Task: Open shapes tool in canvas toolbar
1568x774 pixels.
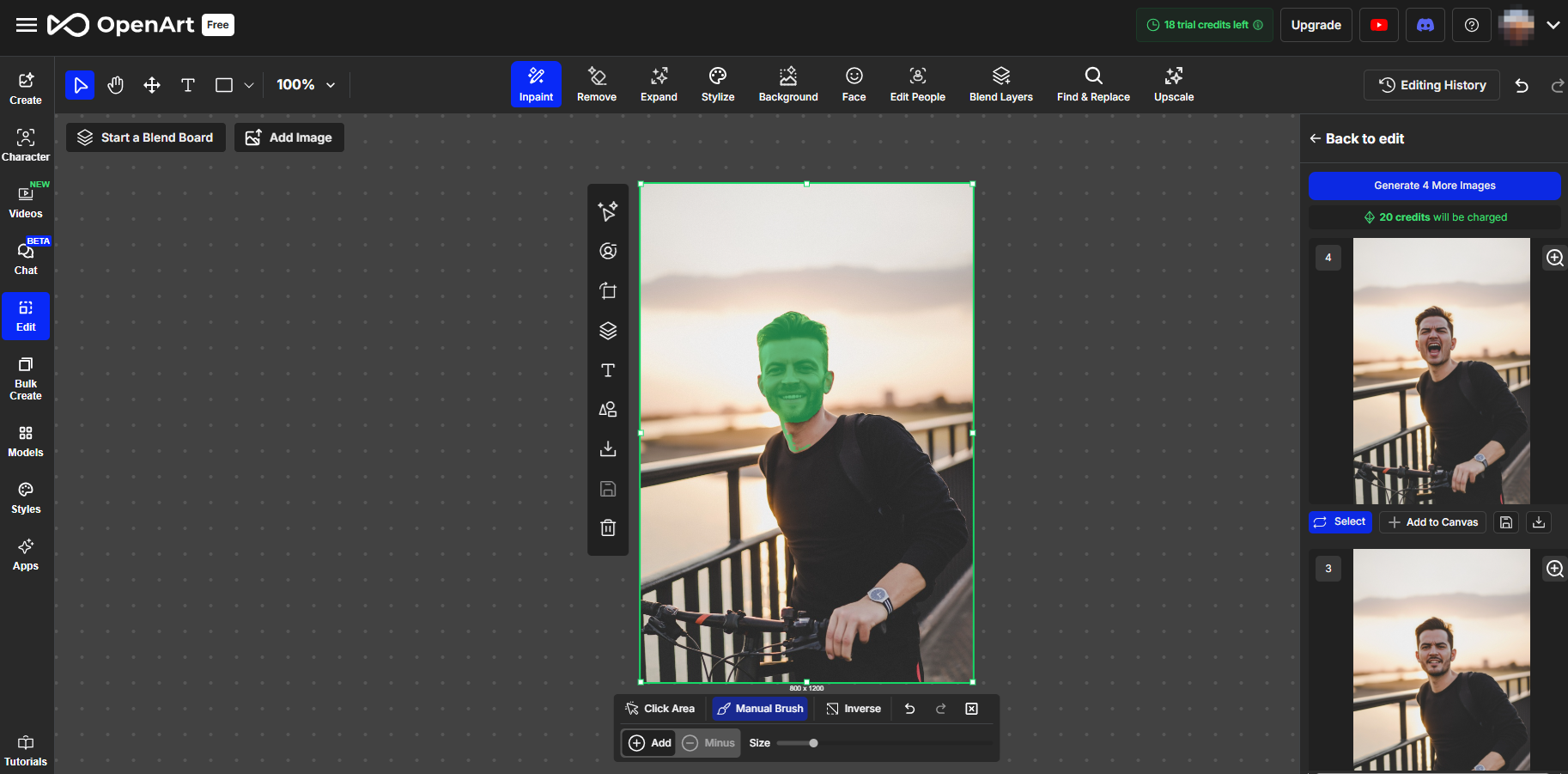Action: [x=608, y=410]
